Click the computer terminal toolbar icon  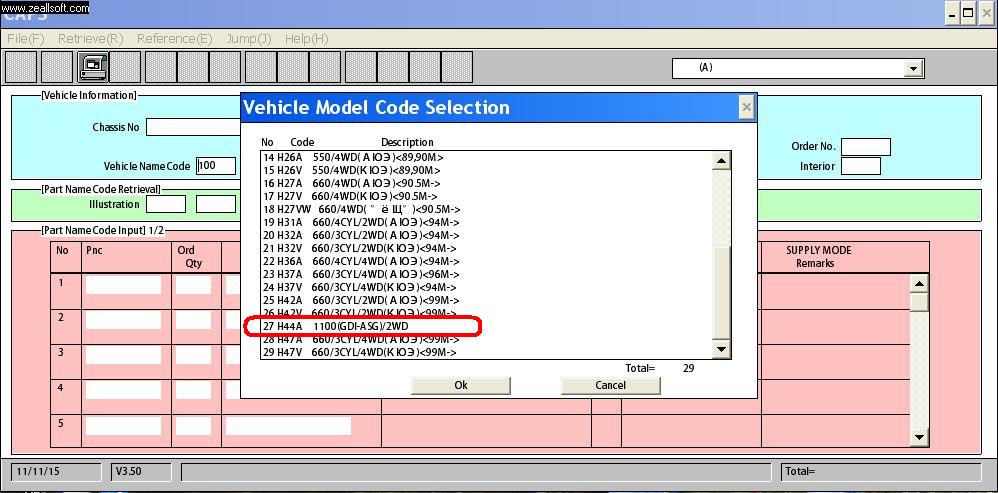click(93, 67)
